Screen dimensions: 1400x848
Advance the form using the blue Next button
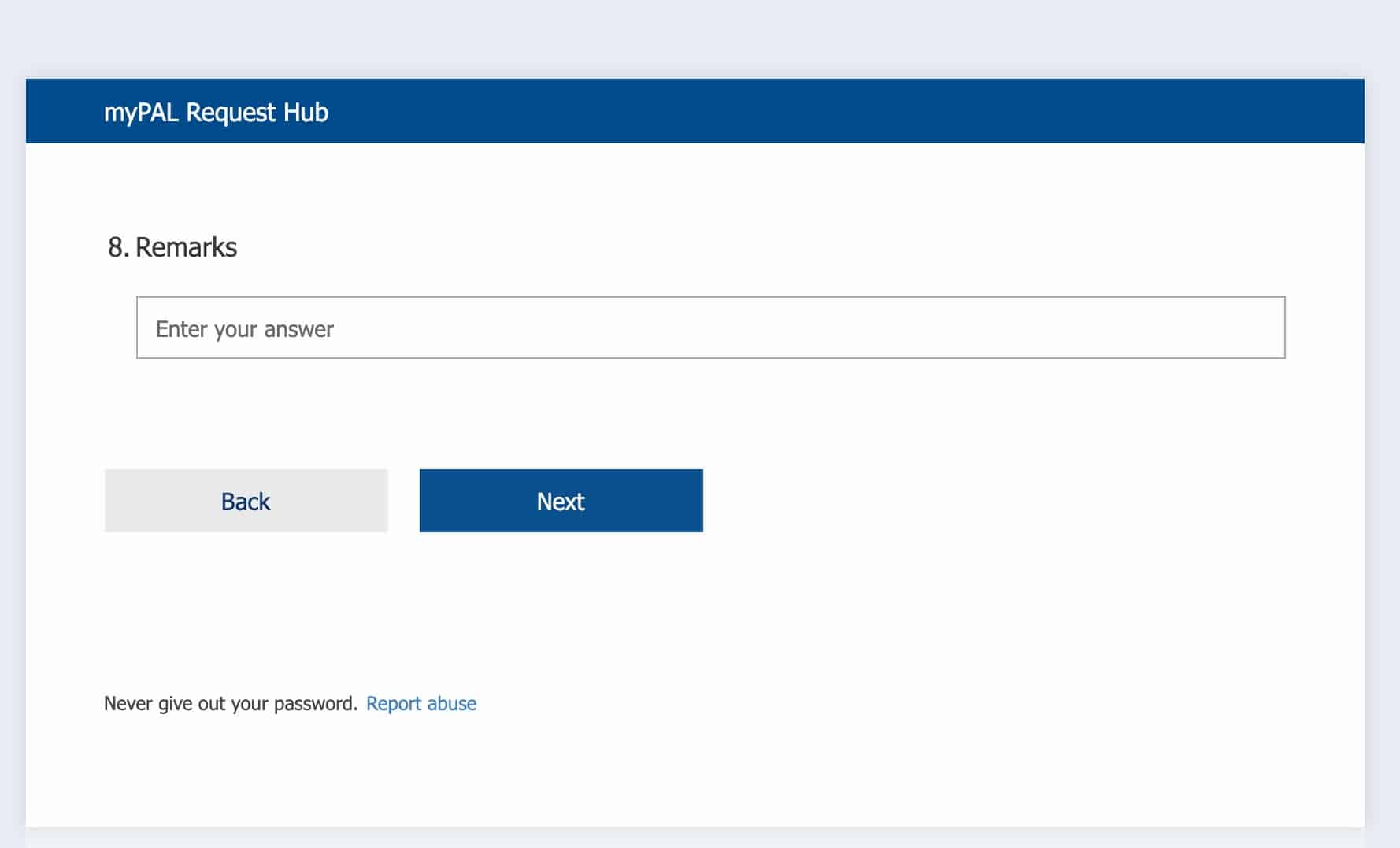[x=561, y=501]
